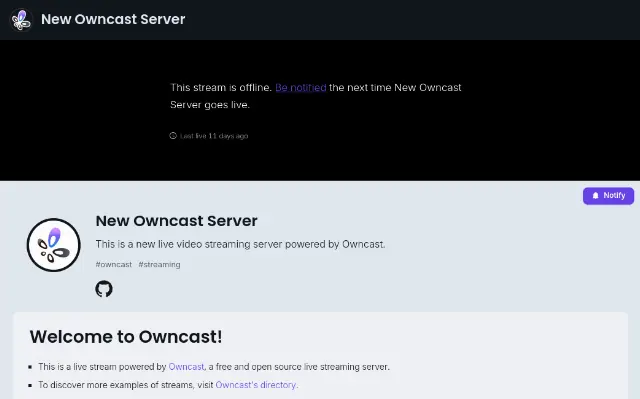The width and height of the screenshot is (640, 399).
Task: Click the server description about live video streaming
Action: pyautogui.click(x=240, y=244)
